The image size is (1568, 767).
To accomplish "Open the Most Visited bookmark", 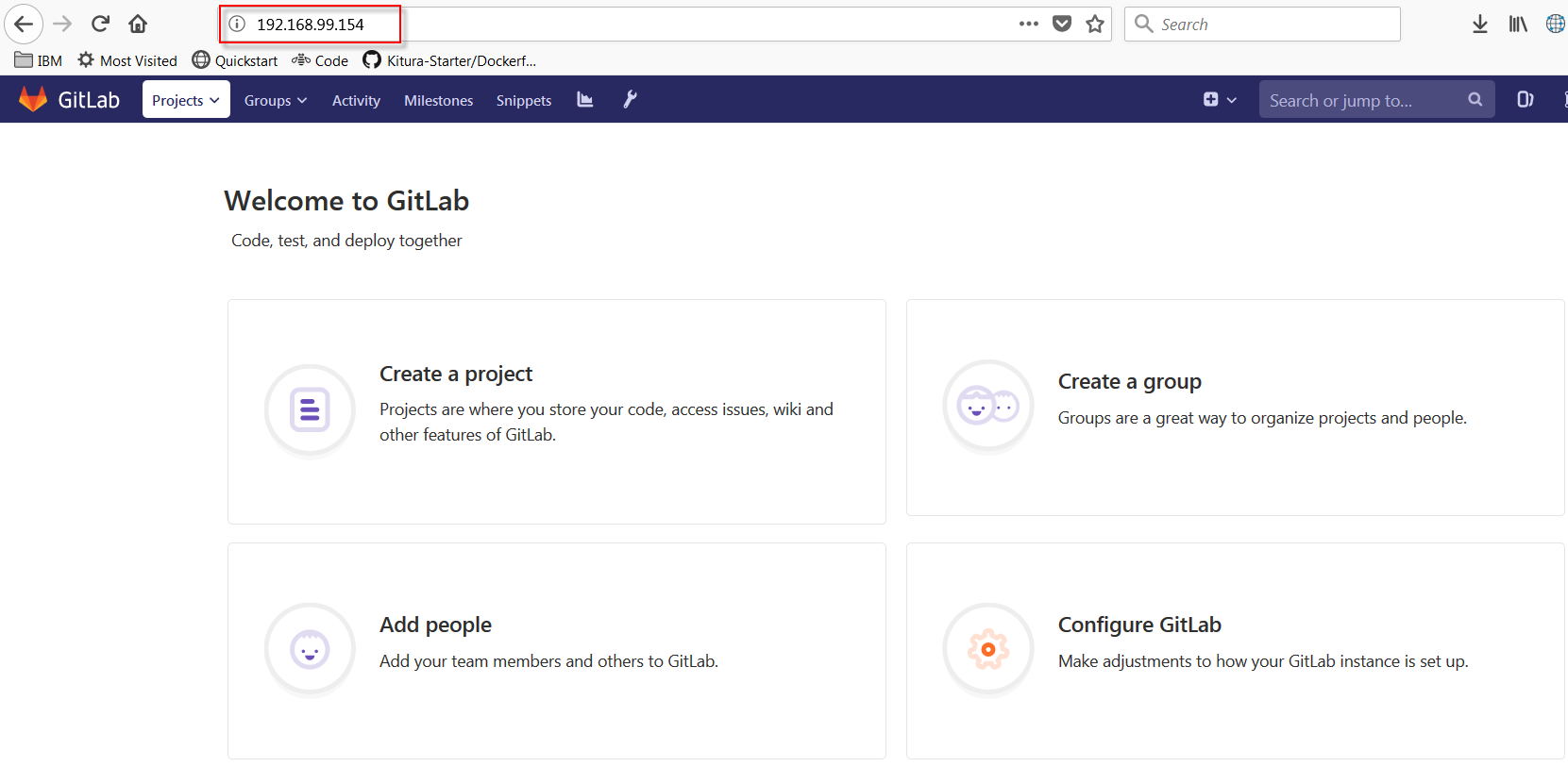I will click(127, 60).
